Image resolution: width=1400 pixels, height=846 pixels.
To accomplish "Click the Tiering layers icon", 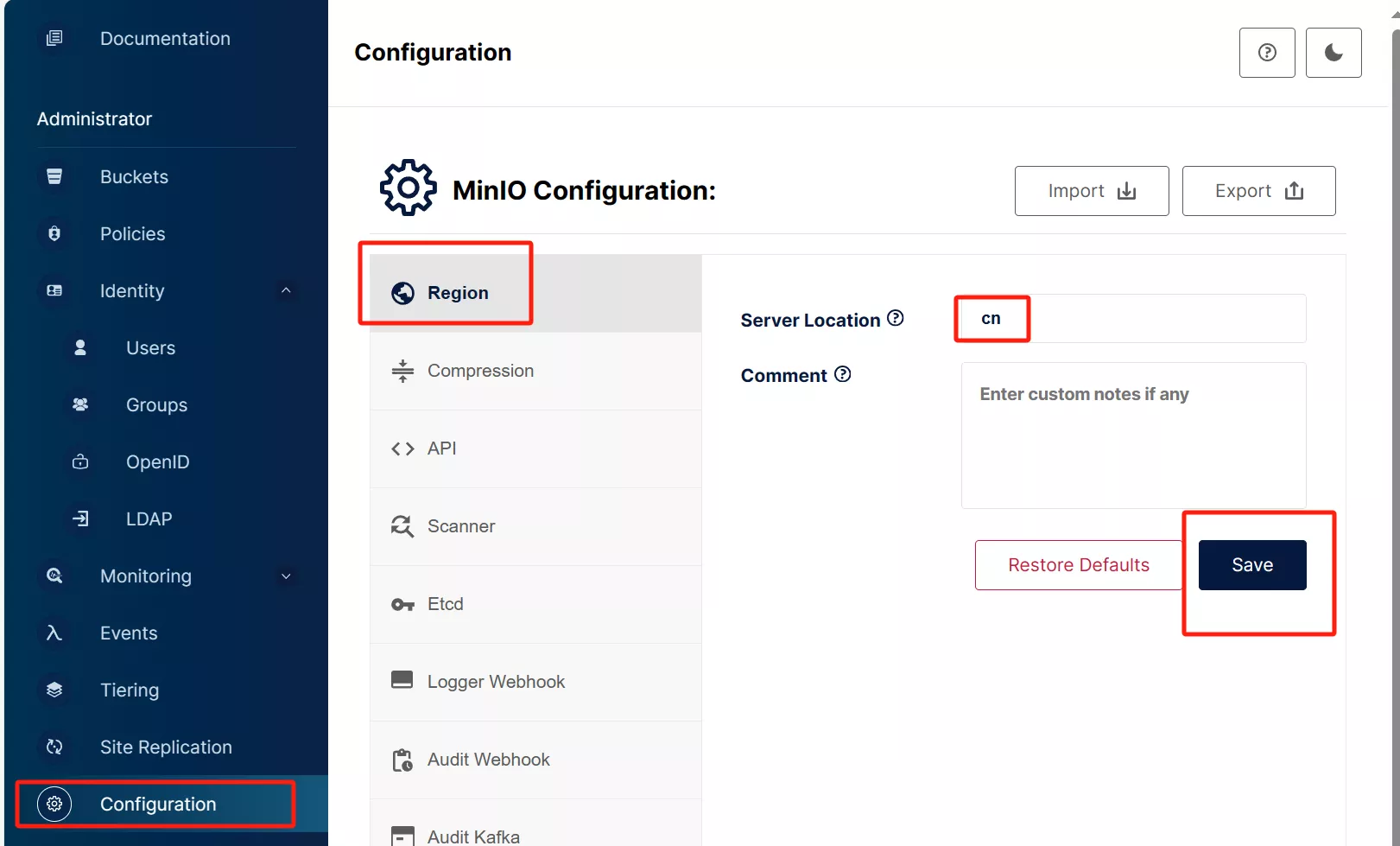I will coord(54,690).
